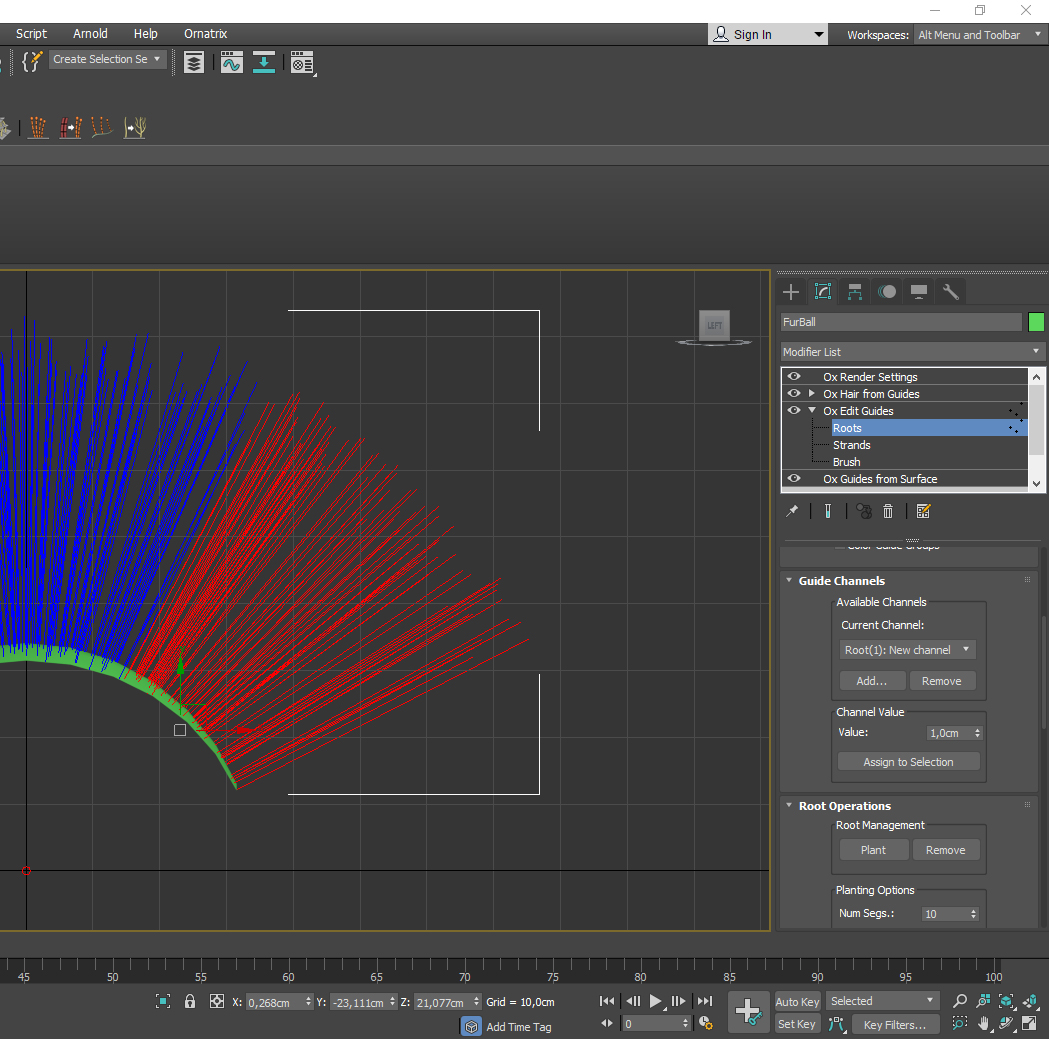
Task: Open the Motion panel tab
Action: 887,292
